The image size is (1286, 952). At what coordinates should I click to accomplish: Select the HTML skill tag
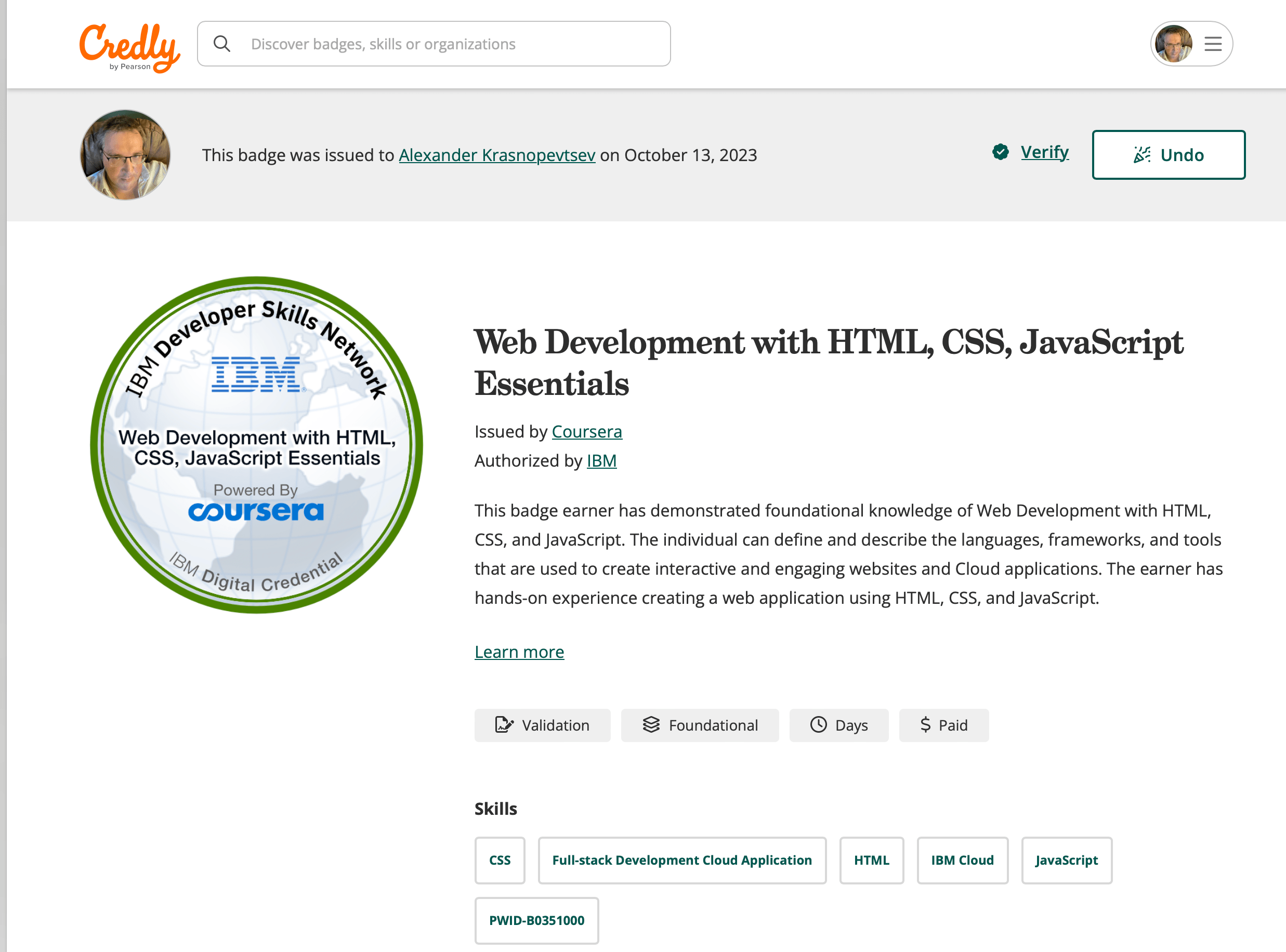pyautogui.click(x=871, y=861)
